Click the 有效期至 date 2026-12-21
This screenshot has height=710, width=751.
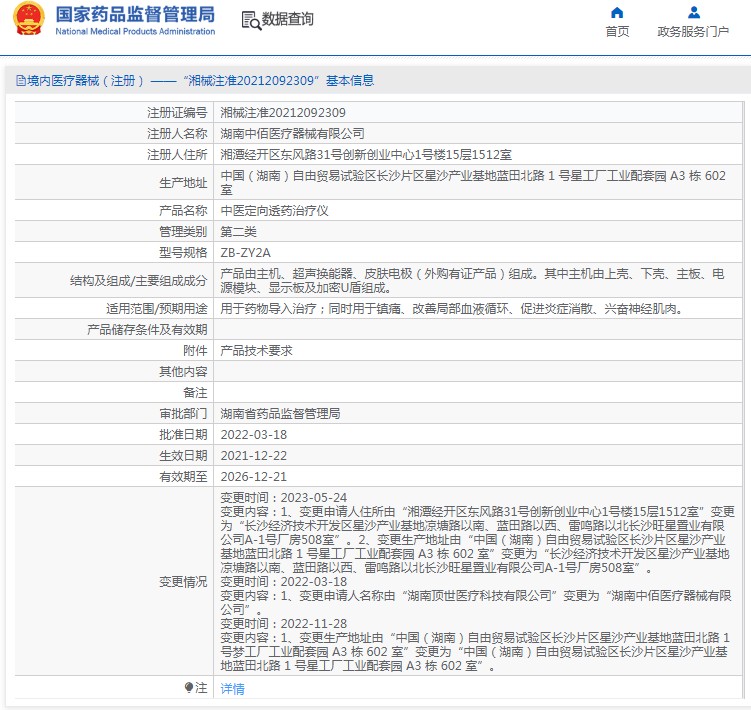pos(253,477)
